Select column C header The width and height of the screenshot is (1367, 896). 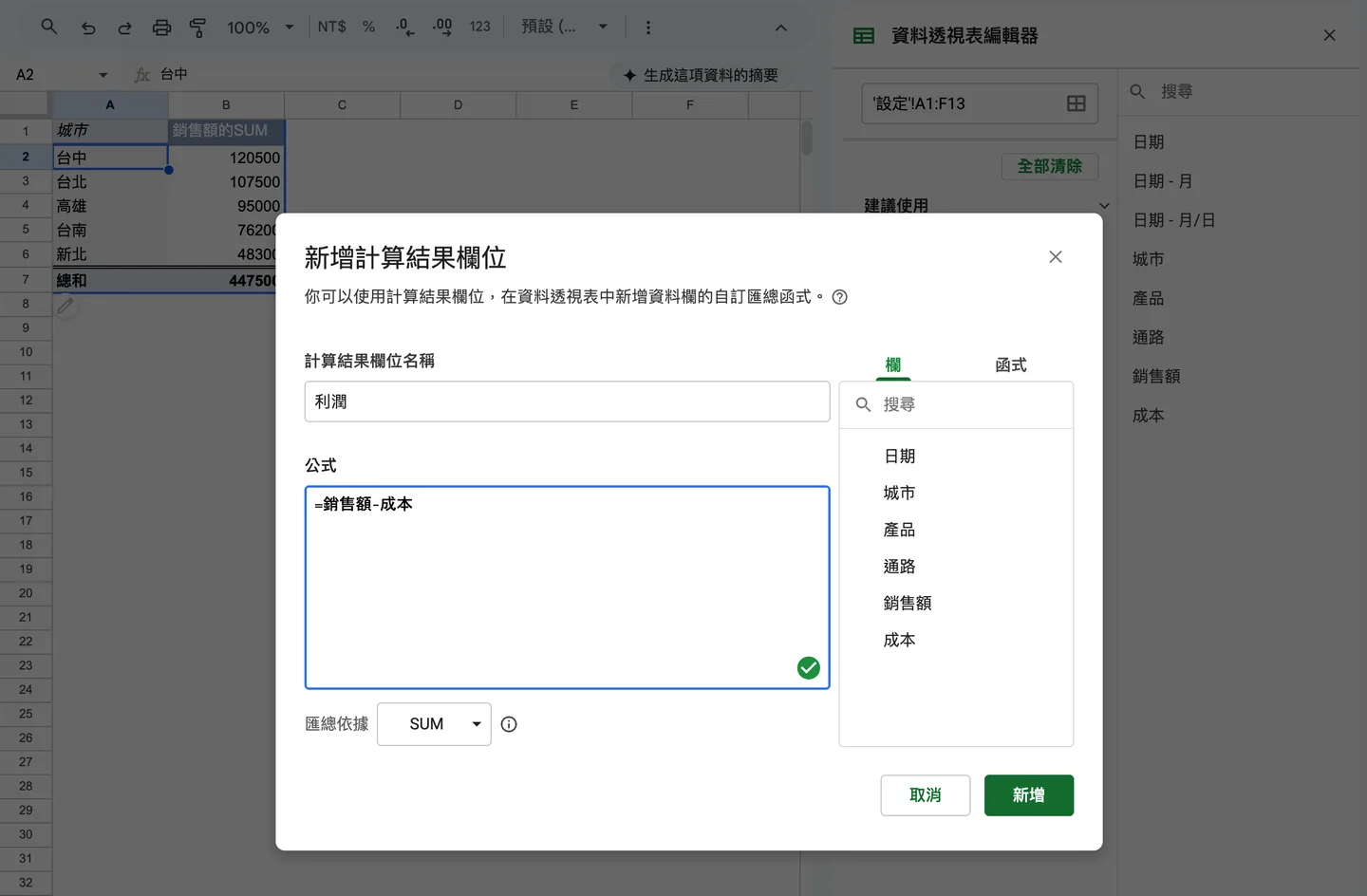(x=342, y=105)
